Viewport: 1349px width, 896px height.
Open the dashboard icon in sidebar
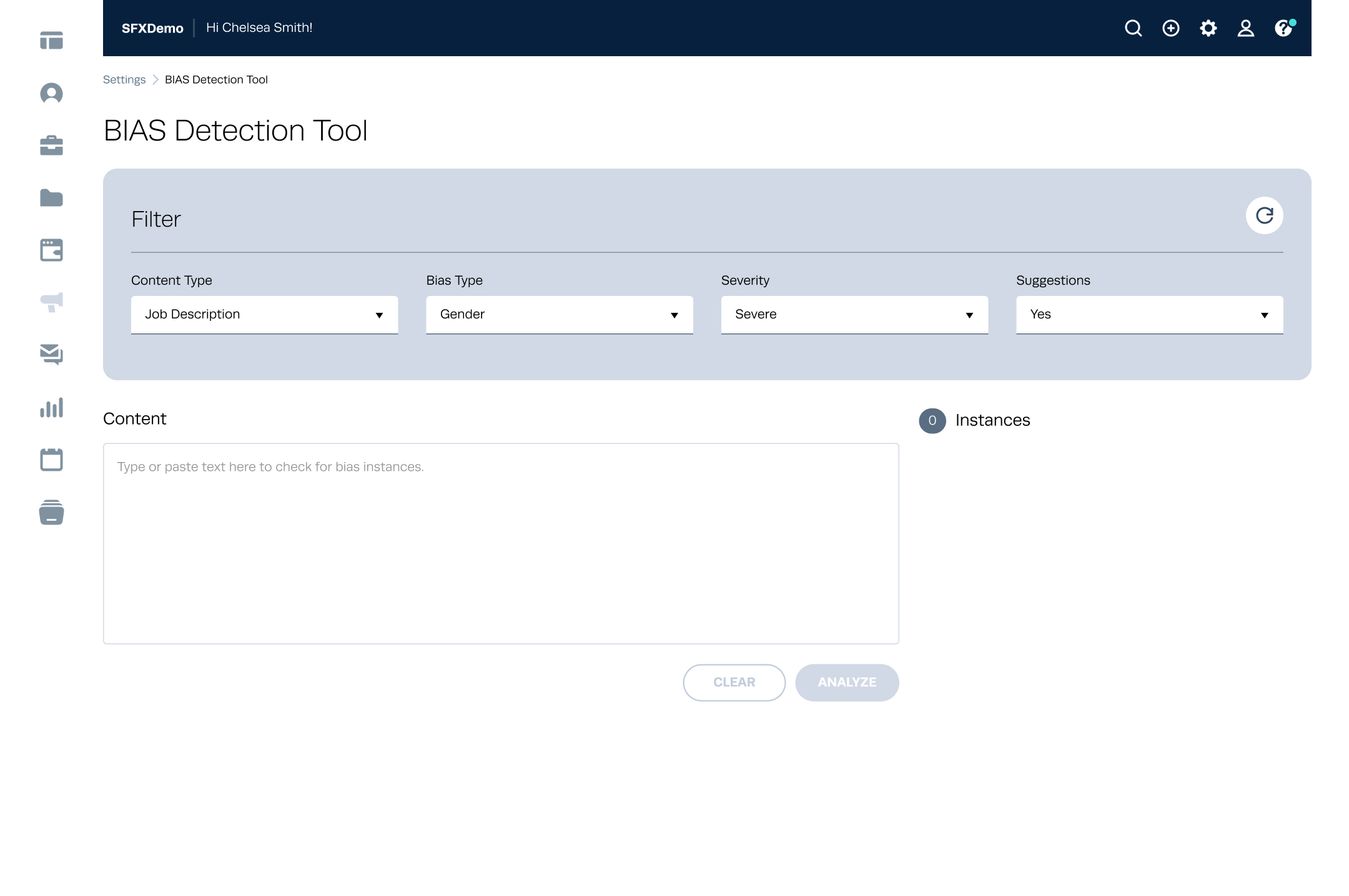pos(51,41)
